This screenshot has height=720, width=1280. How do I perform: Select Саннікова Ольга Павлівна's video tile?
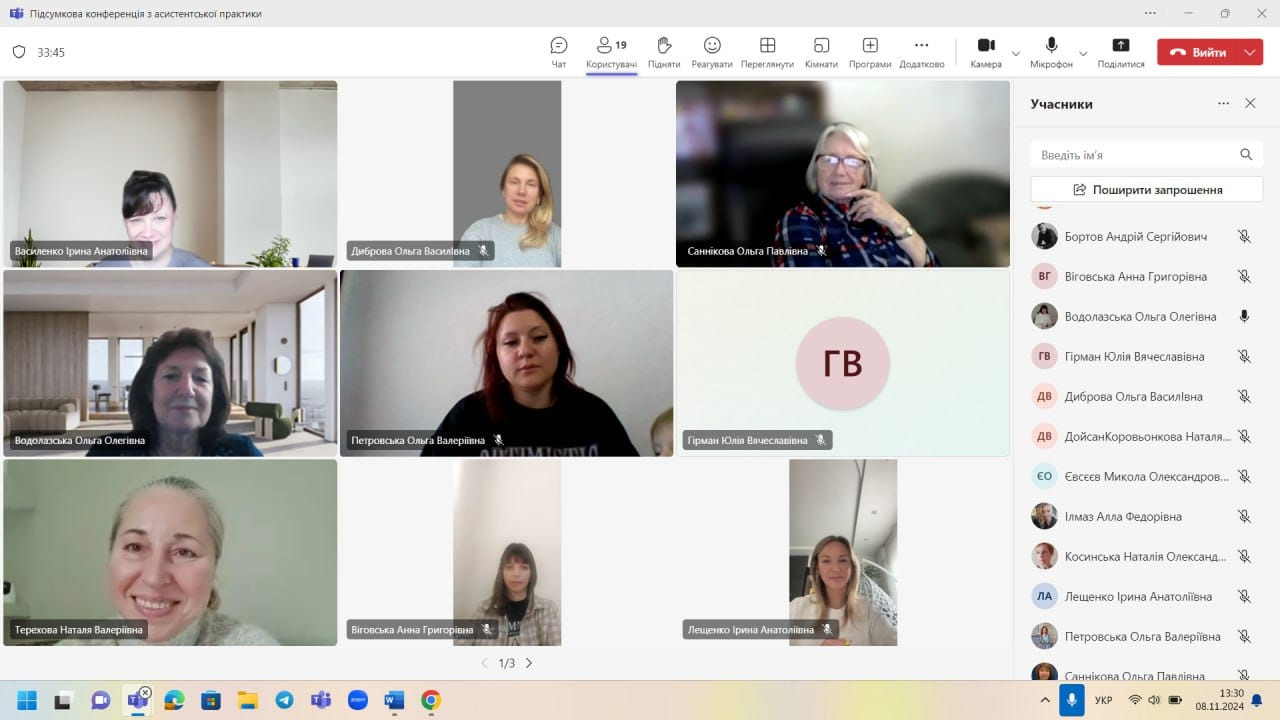(x=843, y=174)
